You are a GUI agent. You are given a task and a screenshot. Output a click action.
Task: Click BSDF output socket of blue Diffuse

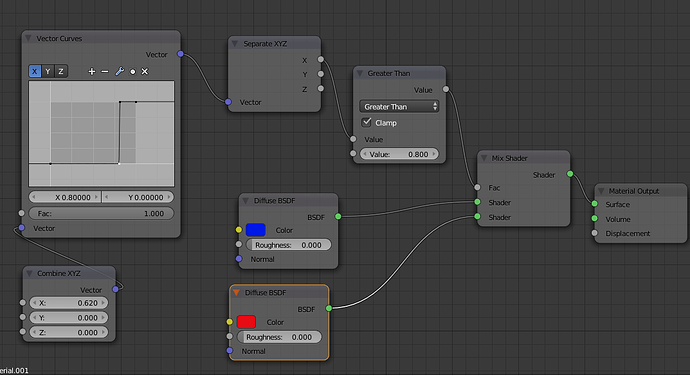pyautogui.click(x=338, y=216)
